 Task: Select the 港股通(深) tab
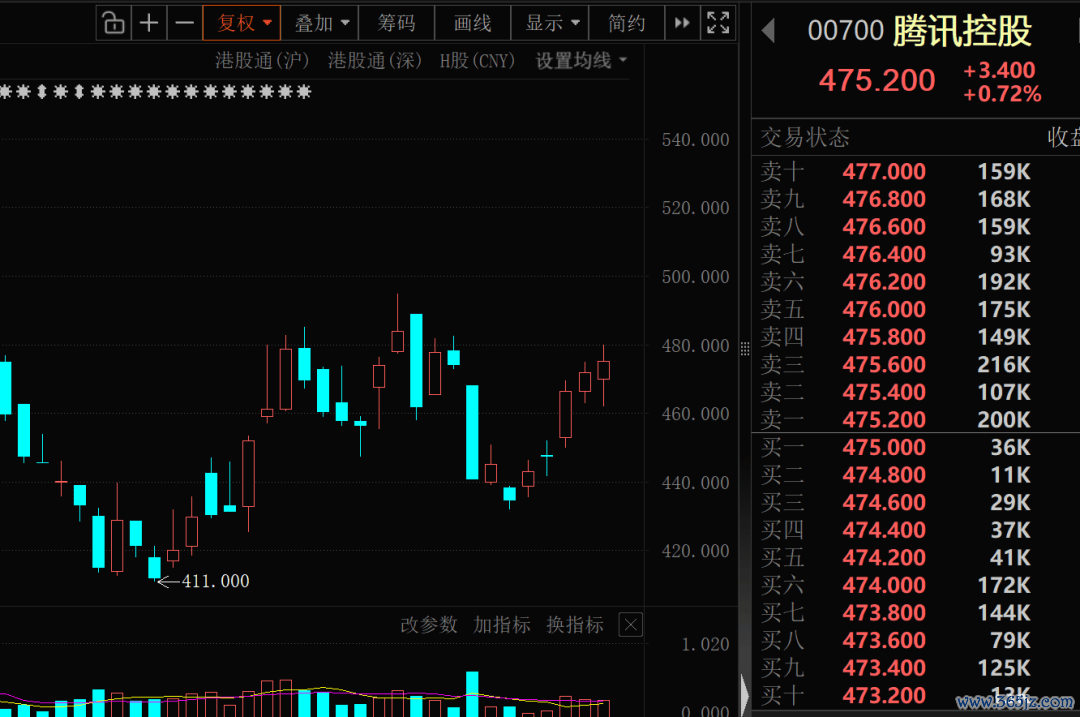(x=375, y=61)
